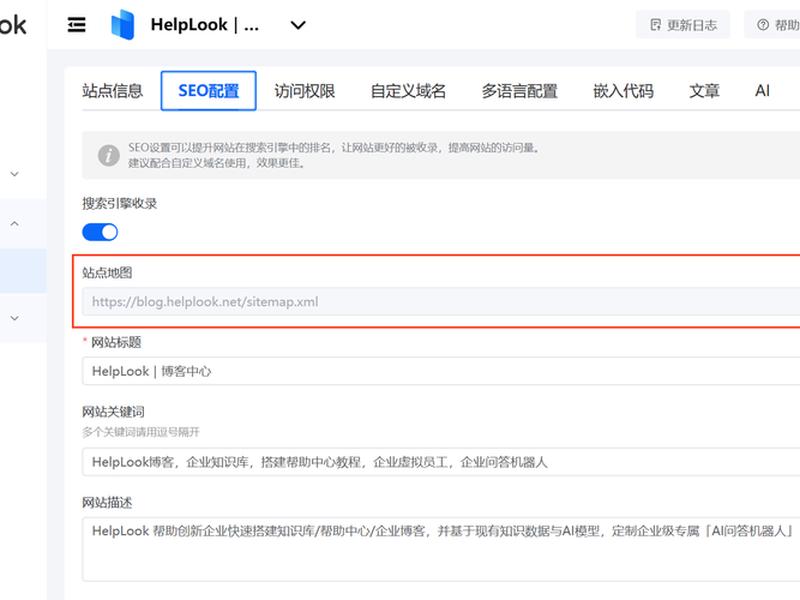Disable the 搜索引擎收录 toggle switch
Viewport: 800px width, 600px height.
[100, 232]
